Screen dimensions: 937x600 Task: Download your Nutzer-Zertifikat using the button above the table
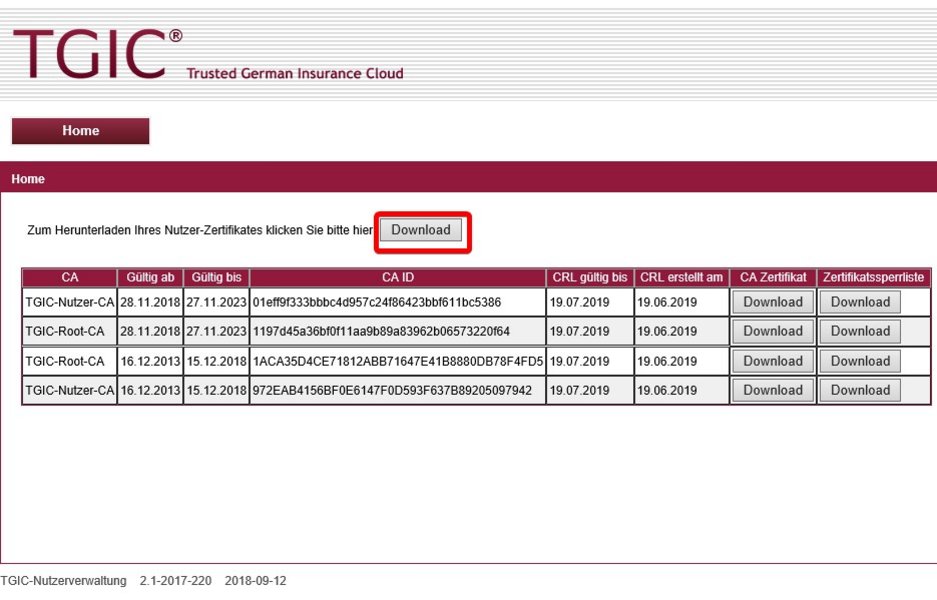(421, 230)
